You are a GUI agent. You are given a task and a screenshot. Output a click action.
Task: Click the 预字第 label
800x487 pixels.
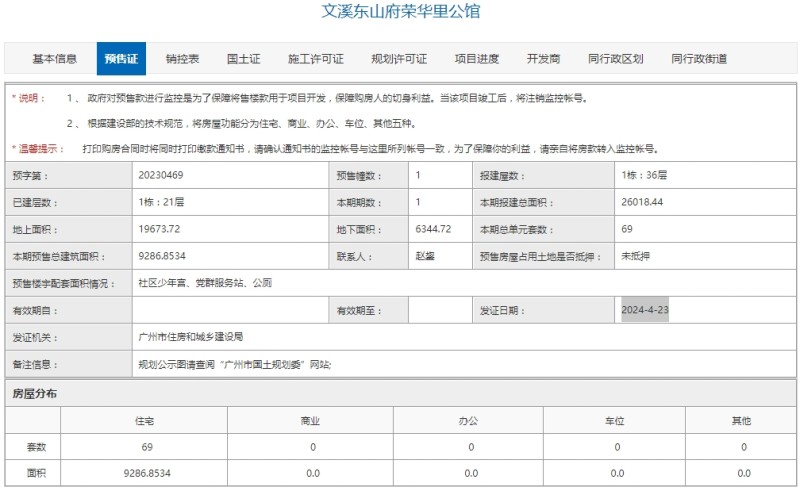point(30,176)
